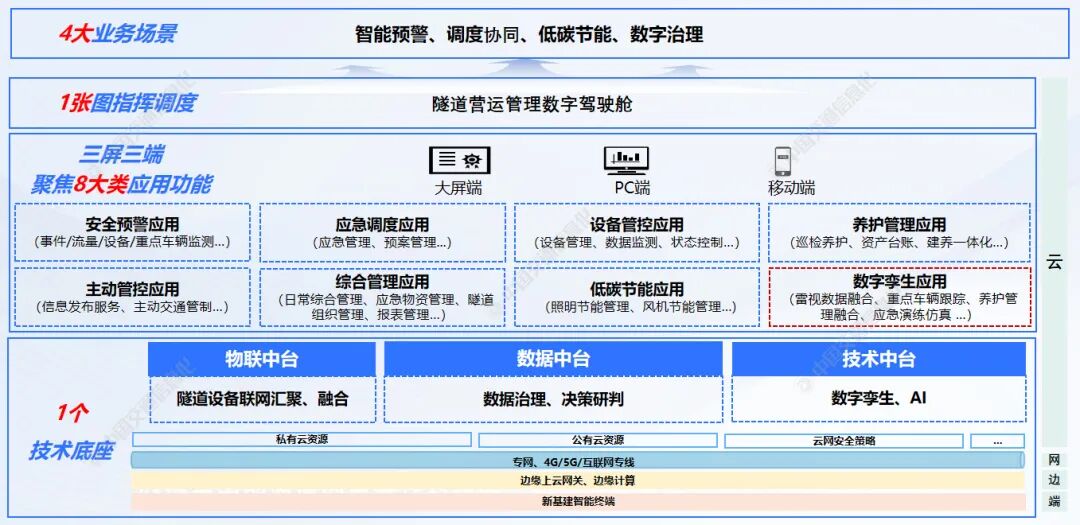Click the 网 label on the right sidebar
Screen dimensions: 1080x525
point(1054,460)
